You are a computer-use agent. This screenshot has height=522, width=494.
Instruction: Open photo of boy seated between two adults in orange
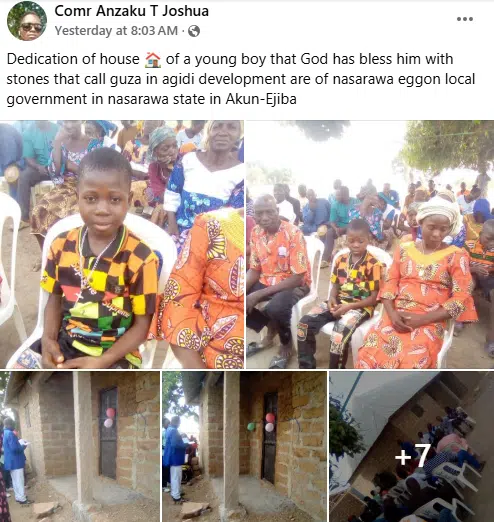[370, 244]
